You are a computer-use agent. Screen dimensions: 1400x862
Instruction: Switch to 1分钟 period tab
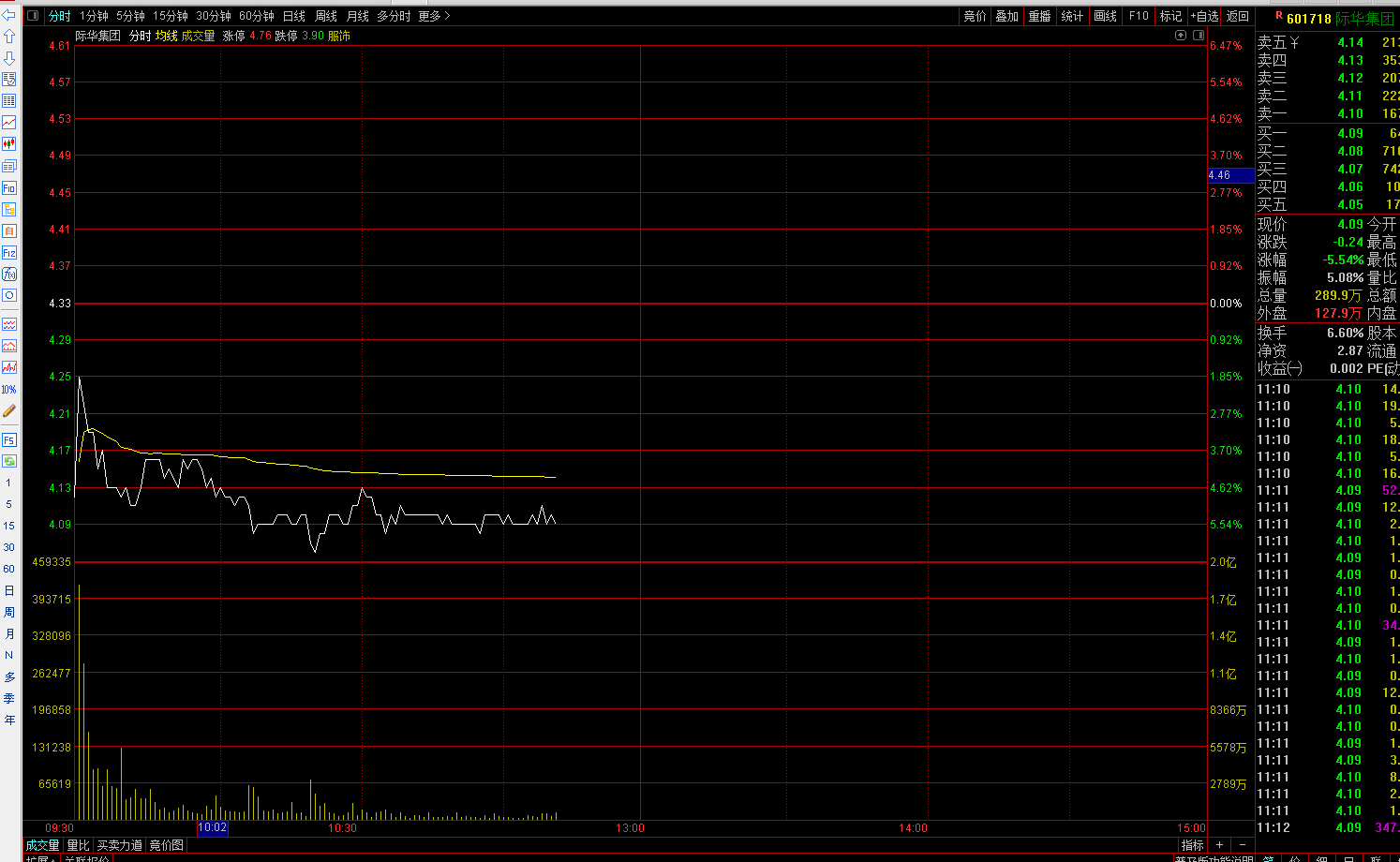pos(94,16)
